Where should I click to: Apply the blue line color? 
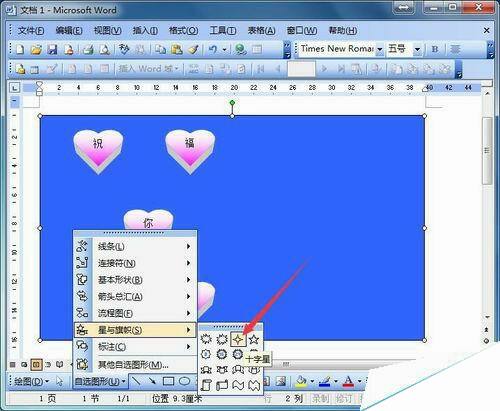[x=325, y=381]
